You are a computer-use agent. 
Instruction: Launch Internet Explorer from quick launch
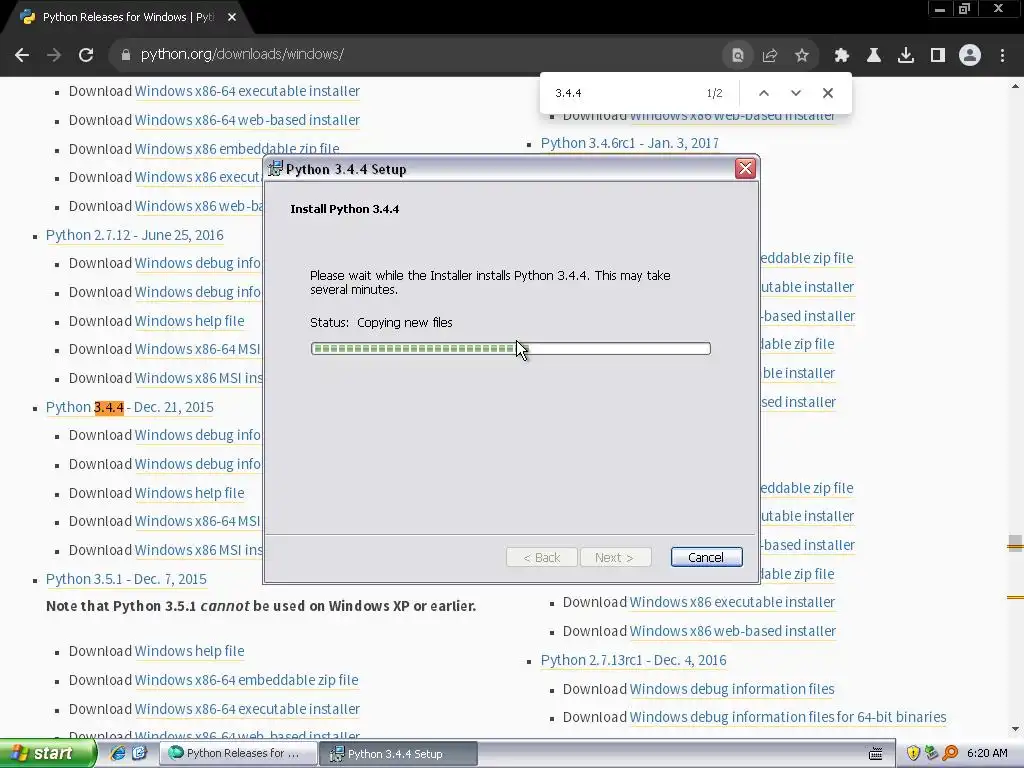tap(118, 753)
